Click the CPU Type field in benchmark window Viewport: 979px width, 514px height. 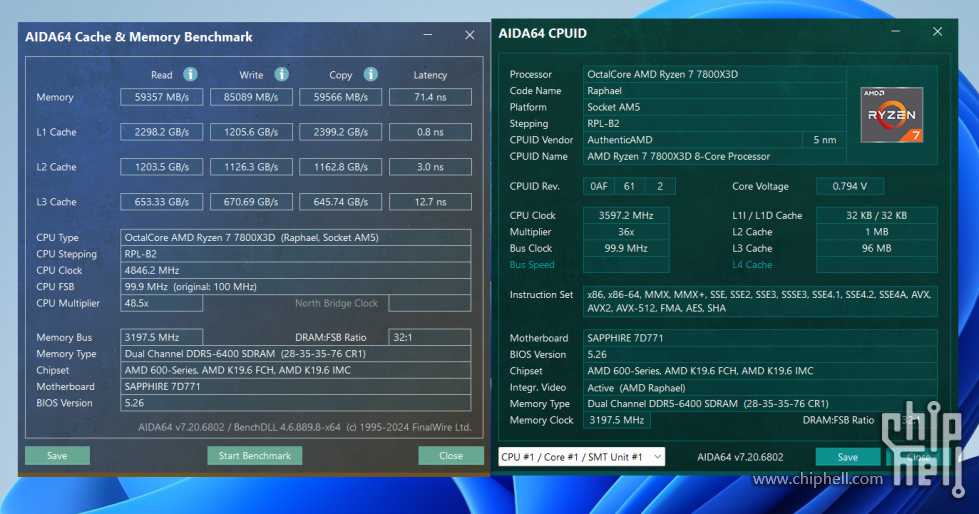(295, 237)
